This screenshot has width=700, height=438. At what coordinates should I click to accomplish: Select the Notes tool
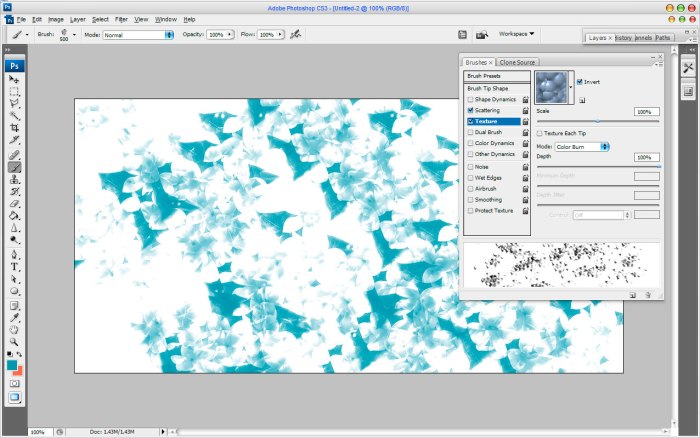(x=14, y=306)
